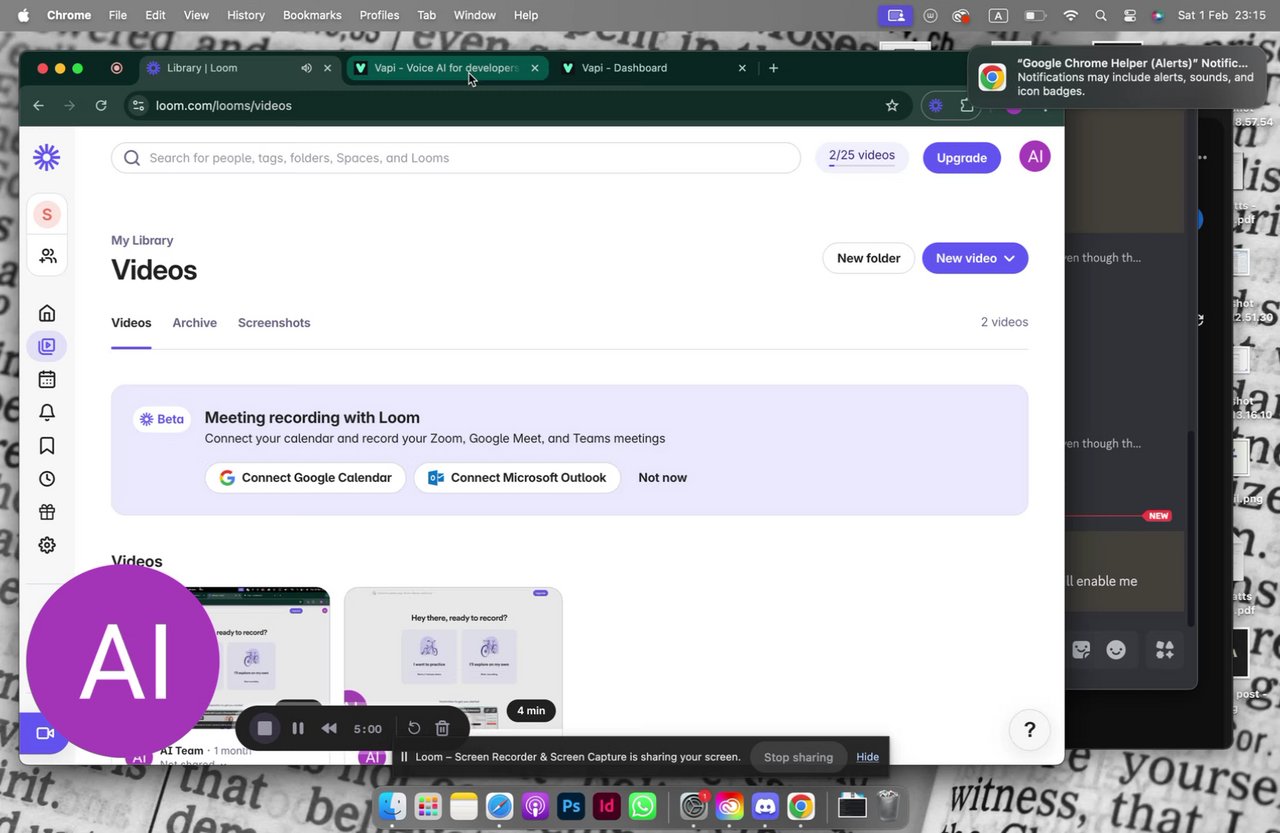Open the Notifications bell sidebar icon
The width and height of the screenshot is (1280, 833).
point(47,412)
